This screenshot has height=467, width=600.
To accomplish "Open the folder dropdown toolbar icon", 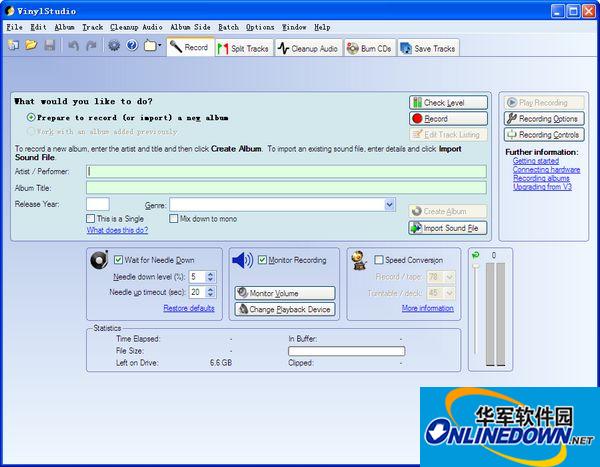I will tap(152, 46).
